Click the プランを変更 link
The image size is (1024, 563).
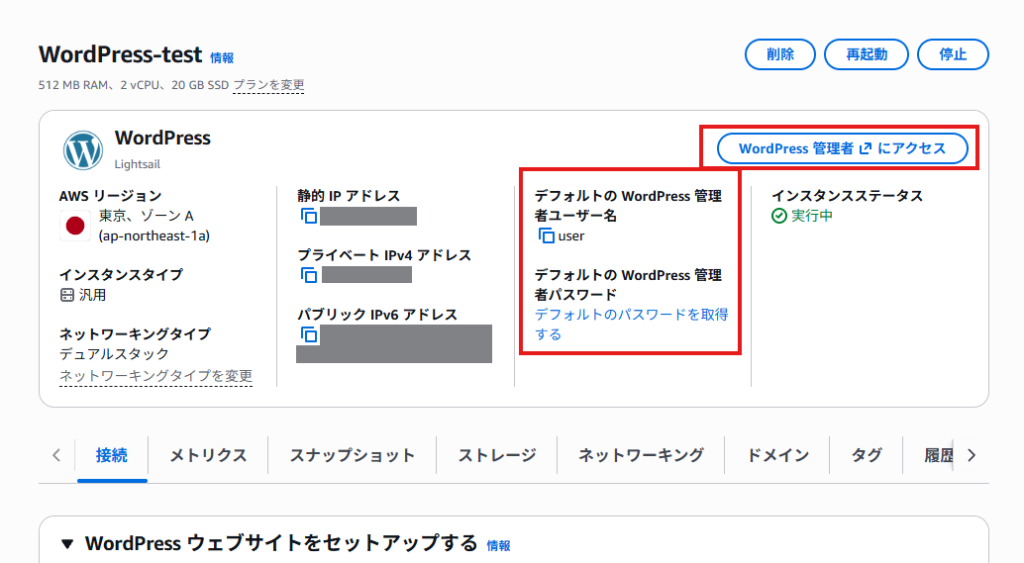(268, 85)
